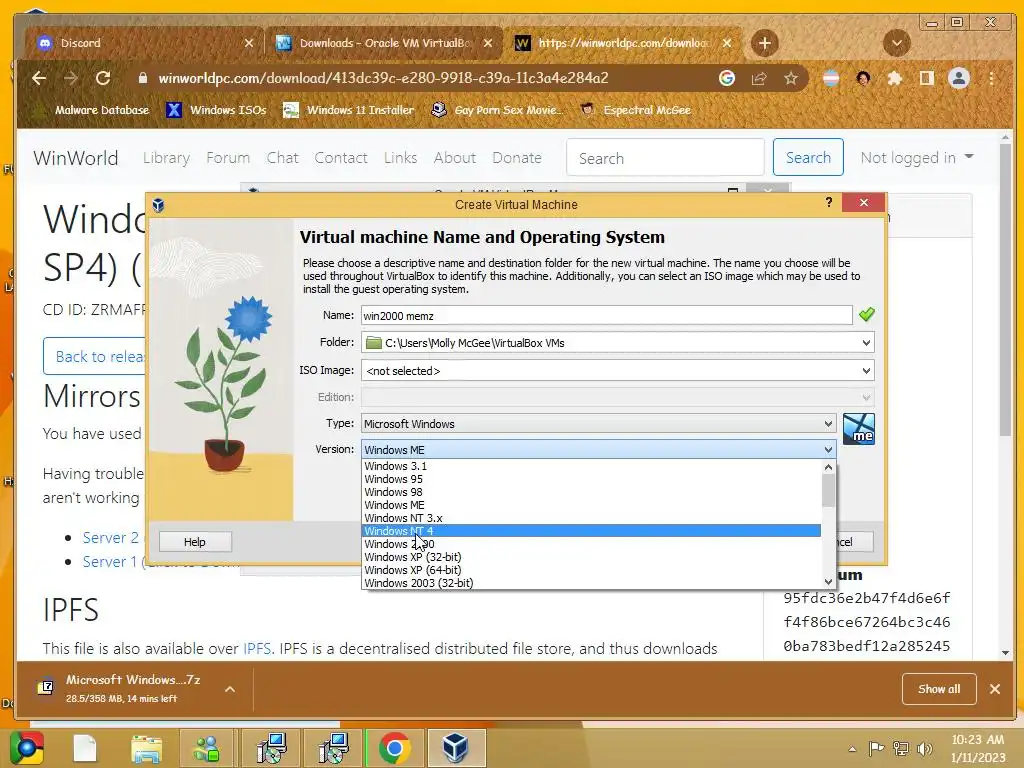
Task: Click the WinWorld Search input field
Action: point(665,157)
